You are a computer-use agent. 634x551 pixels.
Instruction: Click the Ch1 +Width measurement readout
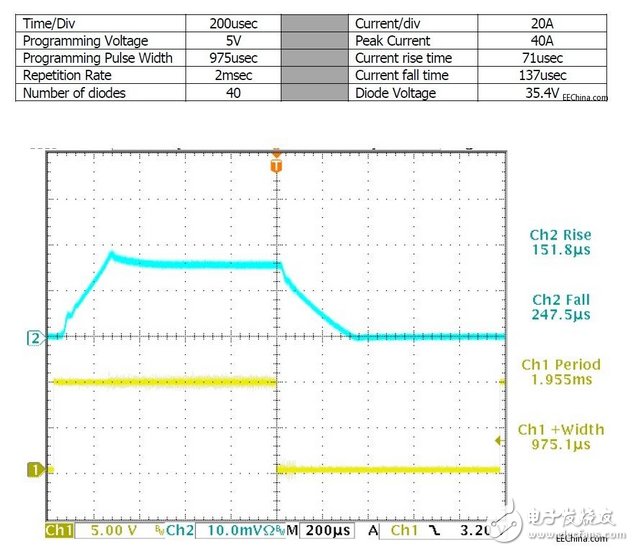[561, 437]
